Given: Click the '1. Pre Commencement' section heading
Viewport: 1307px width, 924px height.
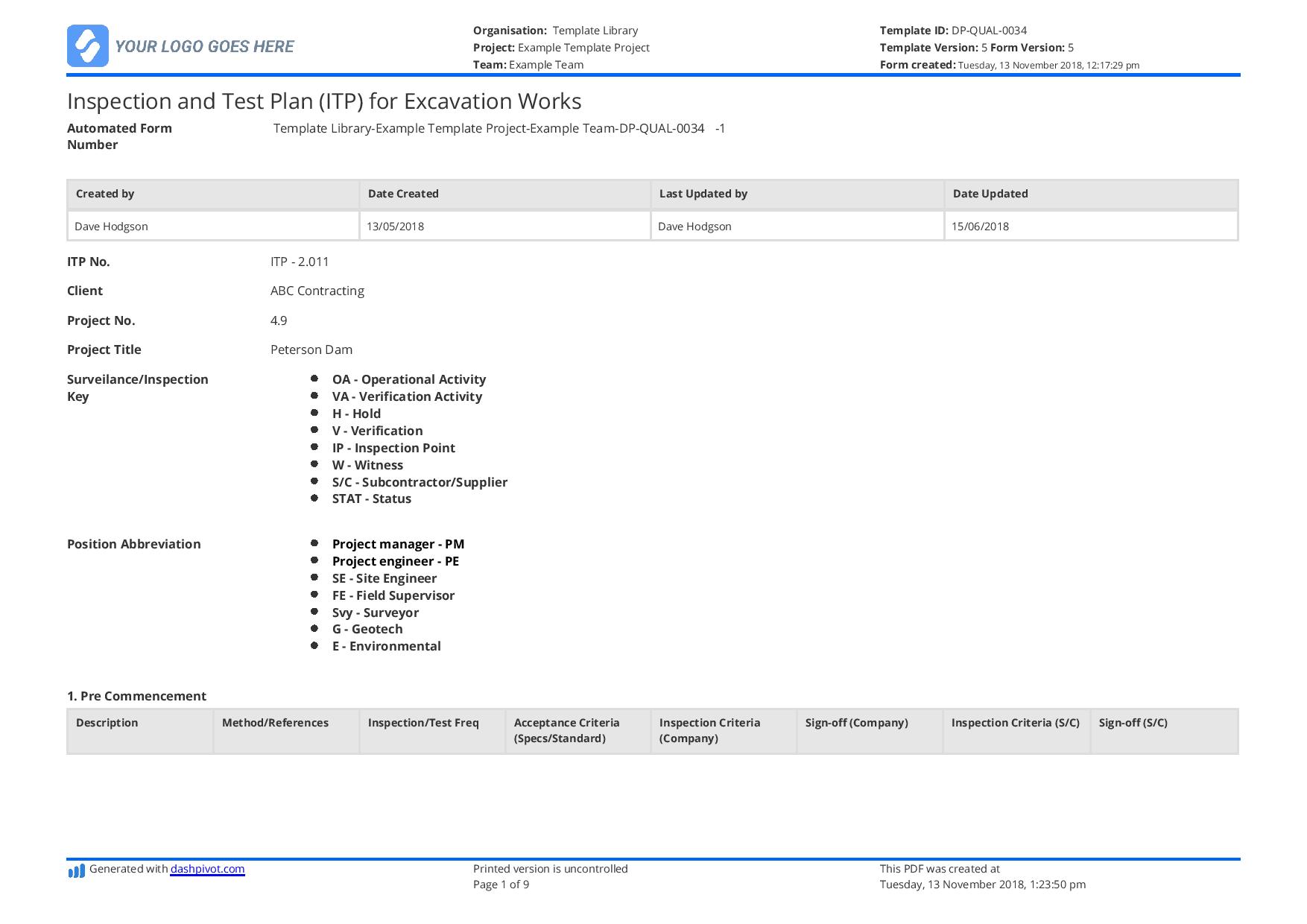Looking at the screenshot, I should (136, 696).
